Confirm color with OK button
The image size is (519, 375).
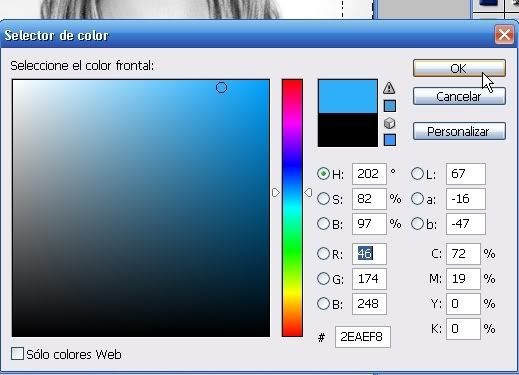click(459, 68)
